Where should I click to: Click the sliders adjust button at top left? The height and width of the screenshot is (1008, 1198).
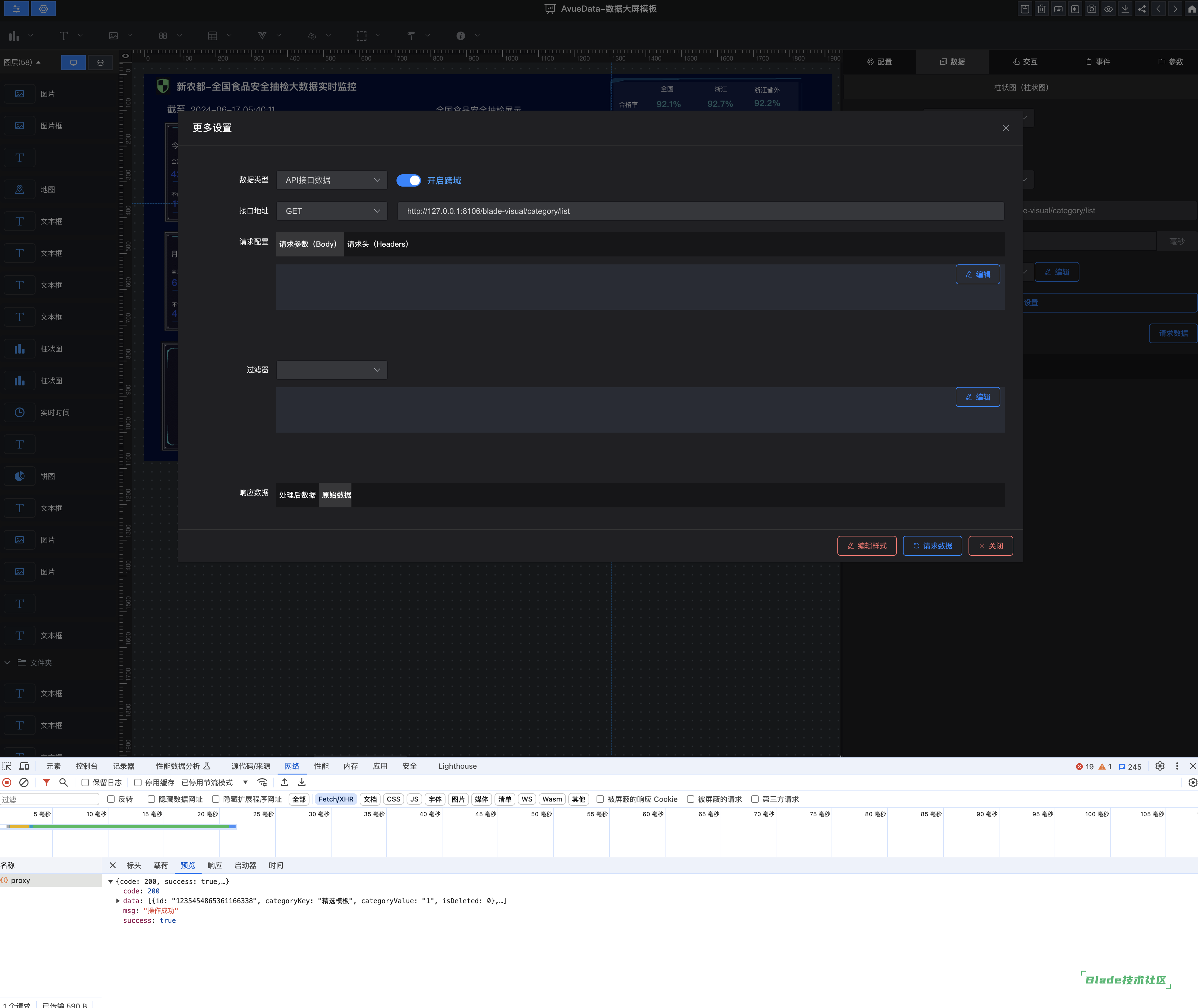(x=16, y=9)
